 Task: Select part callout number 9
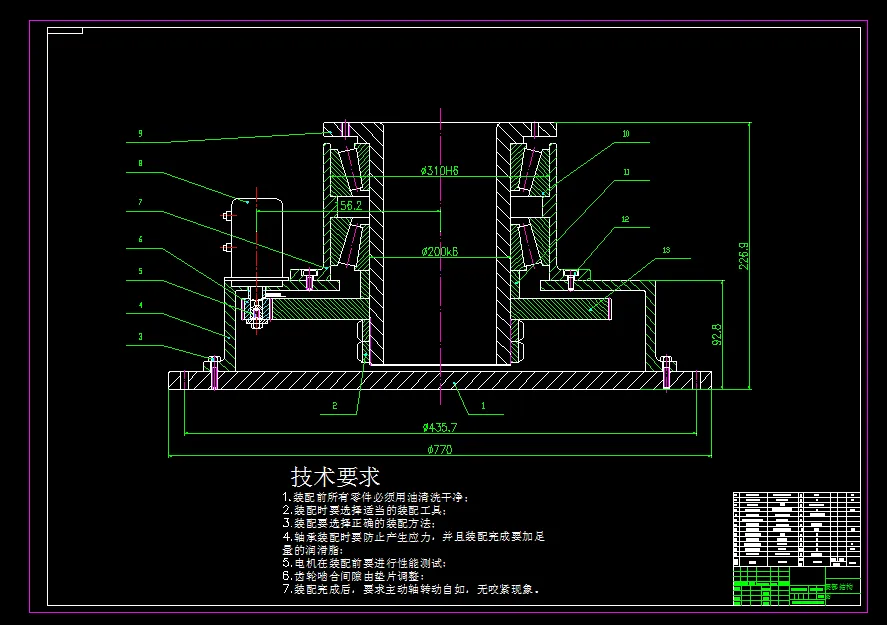140,133
